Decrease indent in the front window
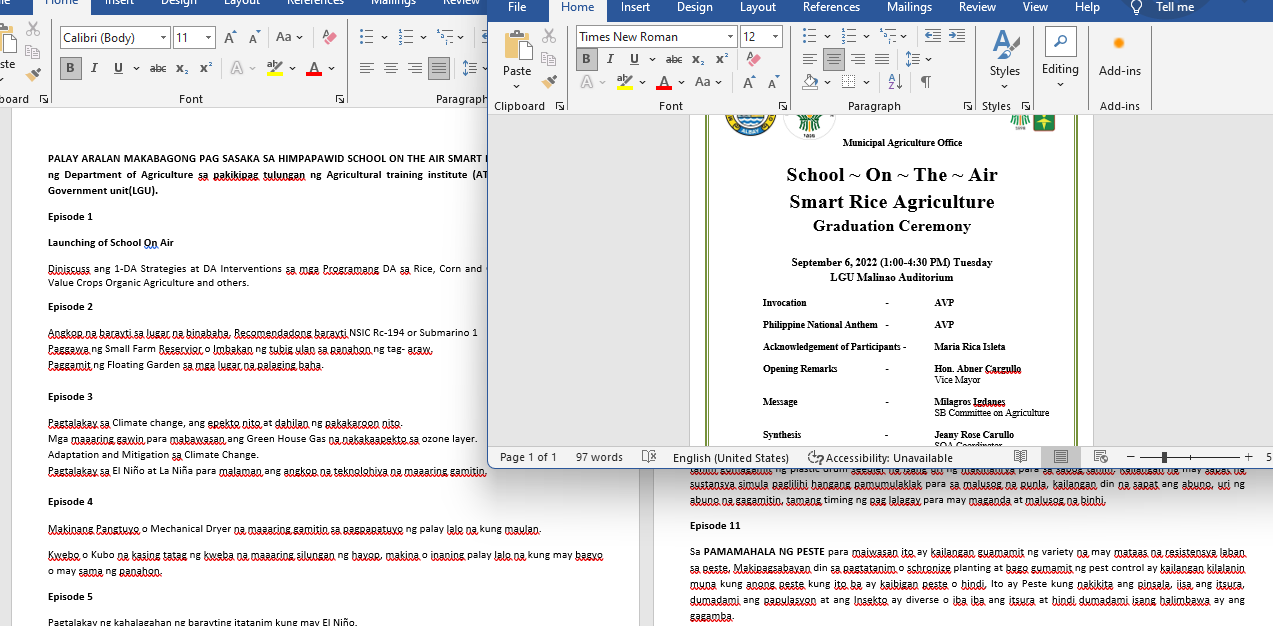Viewport: 1273px width, 626px height. click(x=932, y=37)
